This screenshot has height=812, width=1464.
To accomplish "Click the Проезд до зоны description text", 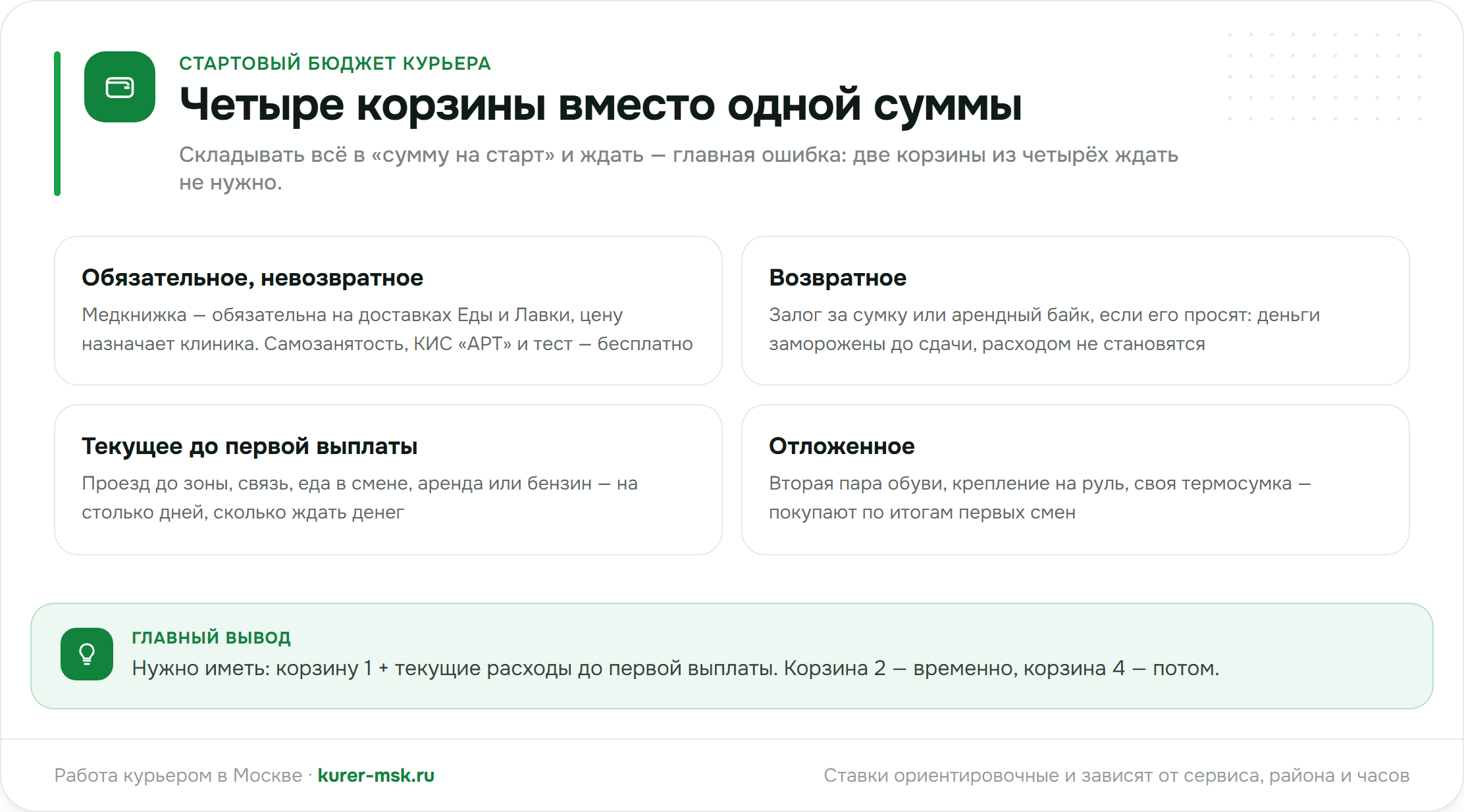I will [359, 497].
